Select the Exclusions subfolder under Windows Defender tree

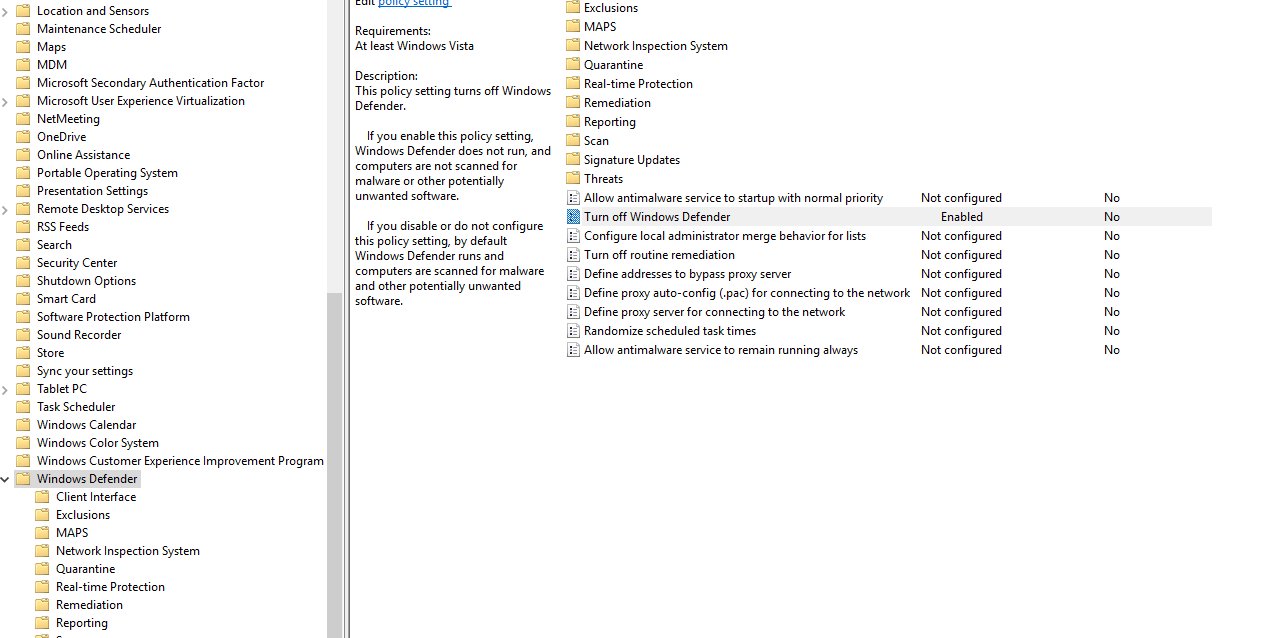(83, 515)
